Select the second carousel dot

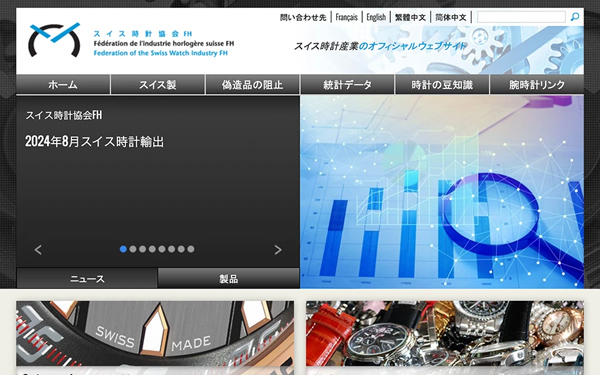tap(133, 249)
